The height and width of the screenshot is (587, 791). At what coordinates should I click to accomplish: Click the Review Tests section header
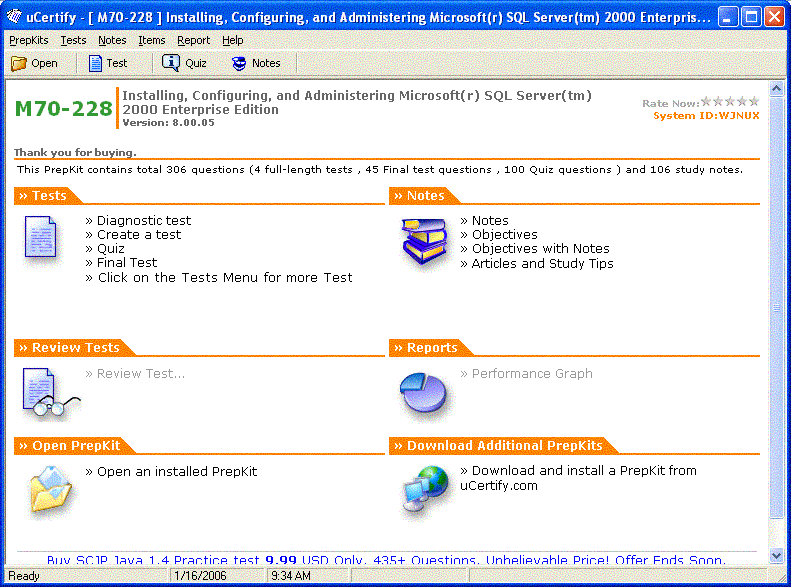pyautogui.click(x=75, y=347)
